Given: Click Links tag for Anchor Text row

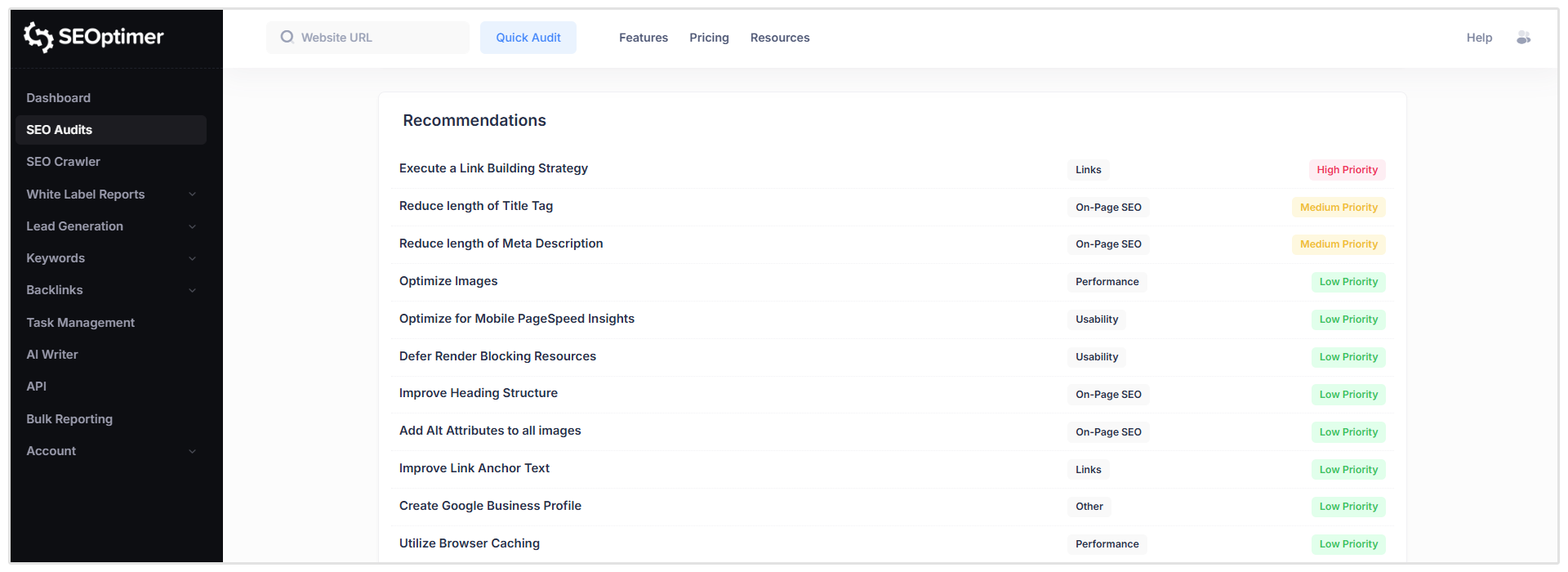Looking at the screenshot, I should (x=1088, y=470).
